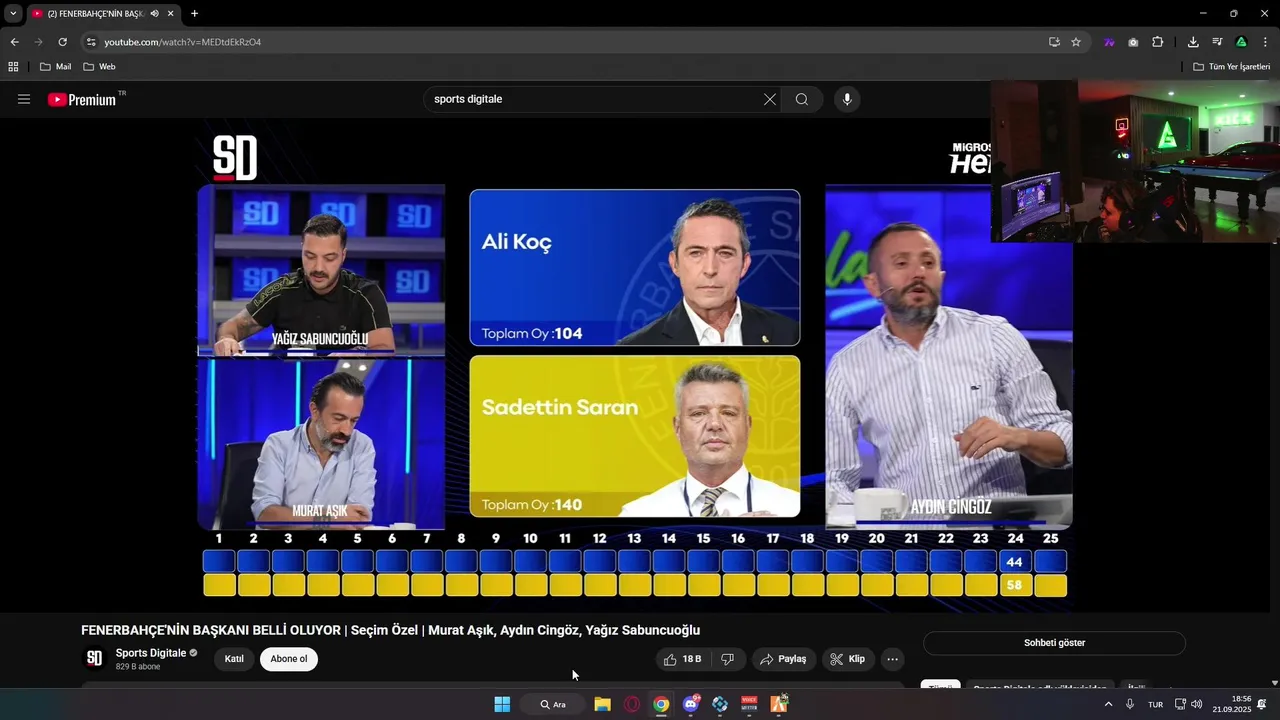The width and height of the screenshot is (1280, 720).
Task: Open the camera screenshot extension
Action: 1133,42
